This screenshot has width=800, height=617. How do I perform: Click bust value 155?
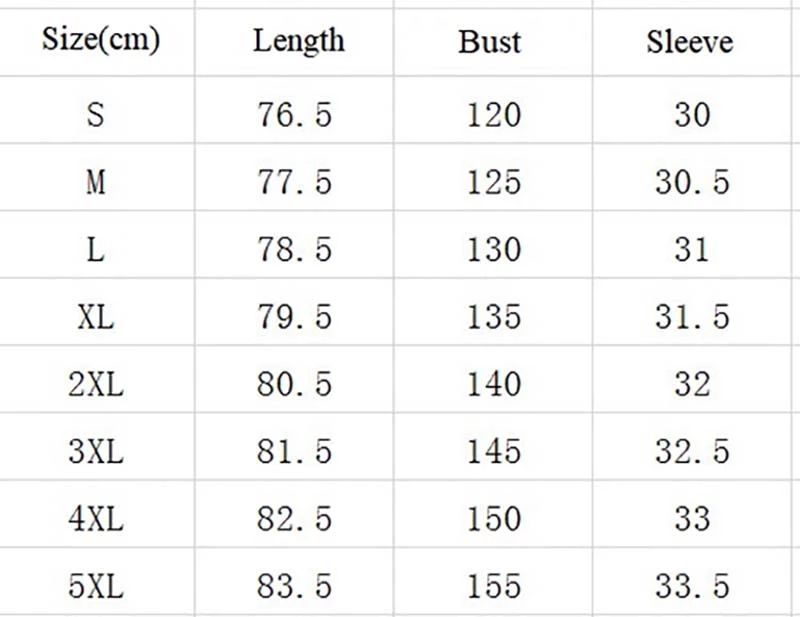click(494, 585)
